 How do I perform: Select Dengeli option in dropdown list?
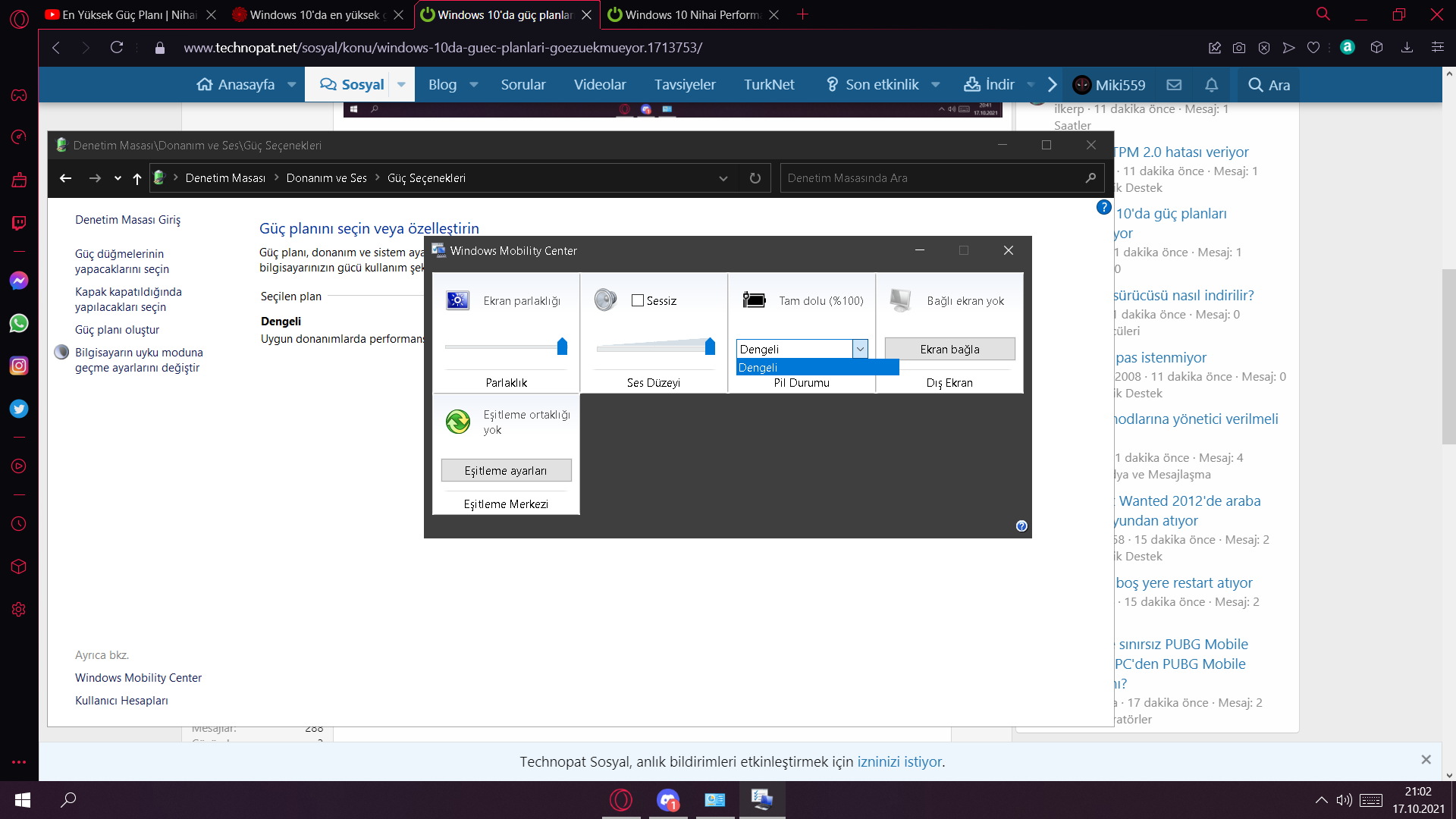[x=817, y=368]
